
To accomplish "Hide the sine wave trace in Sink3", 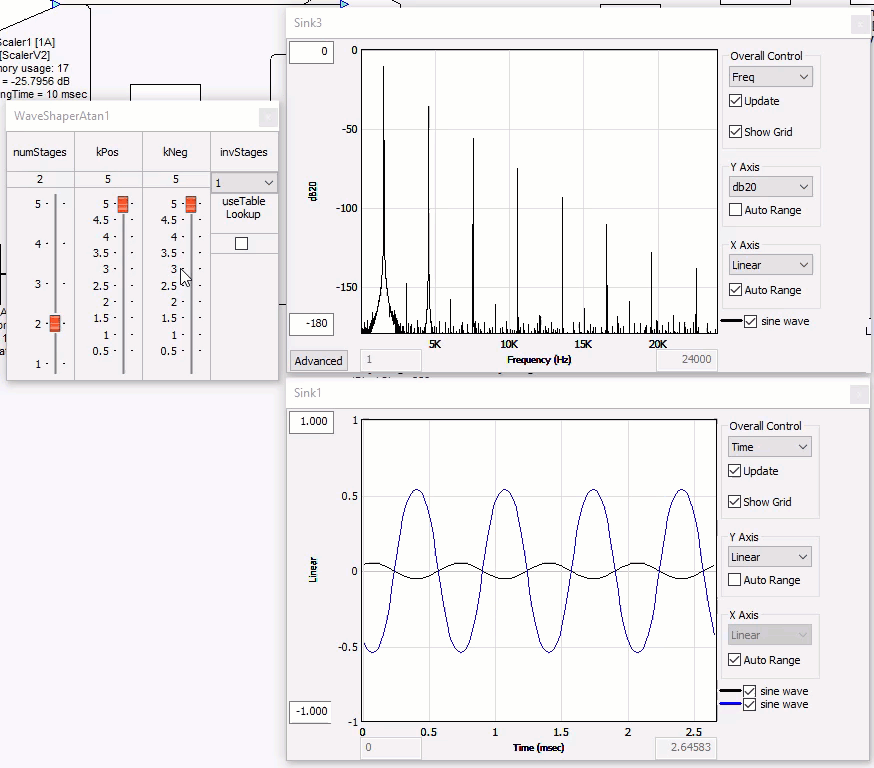I will tap(751, 322).
